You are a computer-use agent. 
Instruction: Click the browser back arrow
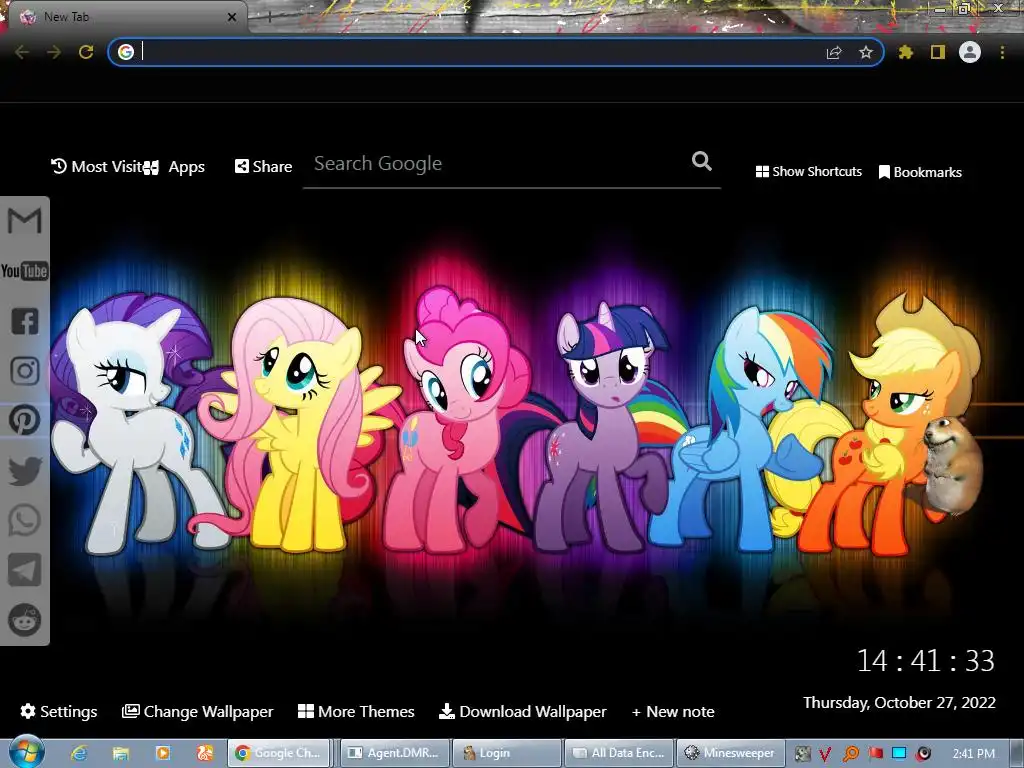[22, 52]
